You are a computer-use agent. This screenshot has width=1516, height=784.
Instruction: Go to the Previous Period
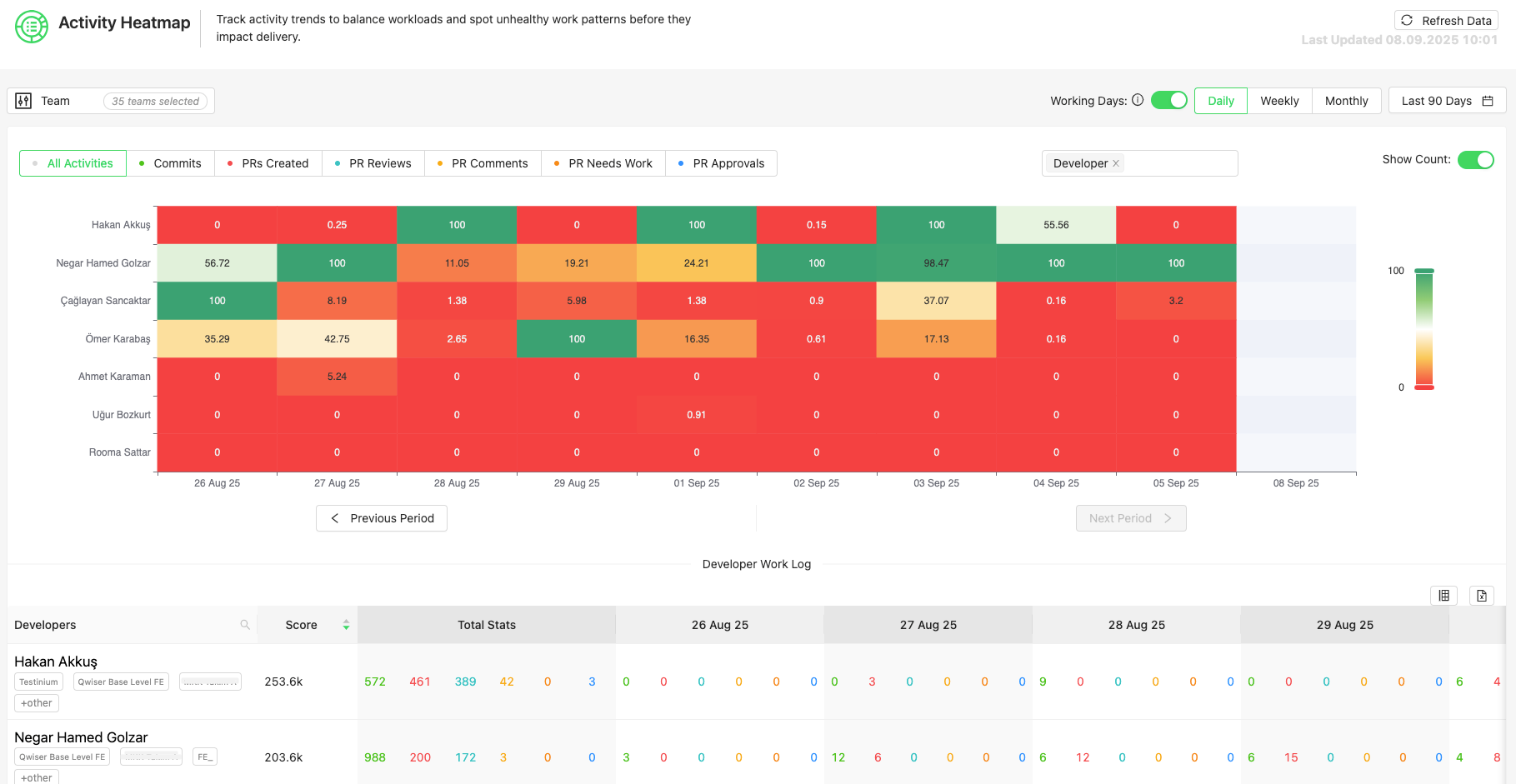pos(382,518)
